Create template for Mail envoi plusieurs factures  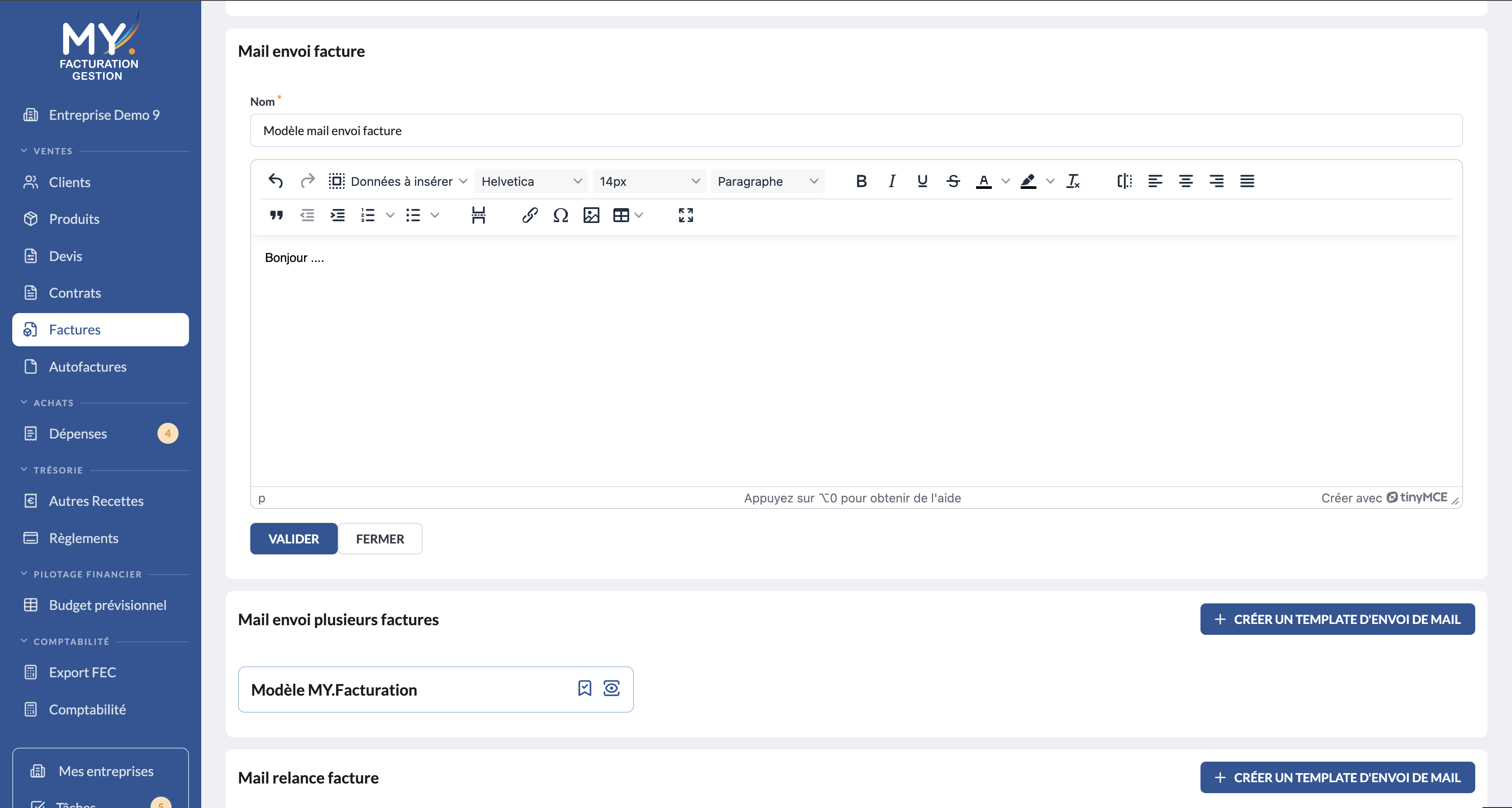pyautogui.click(x=1337, y=619)
